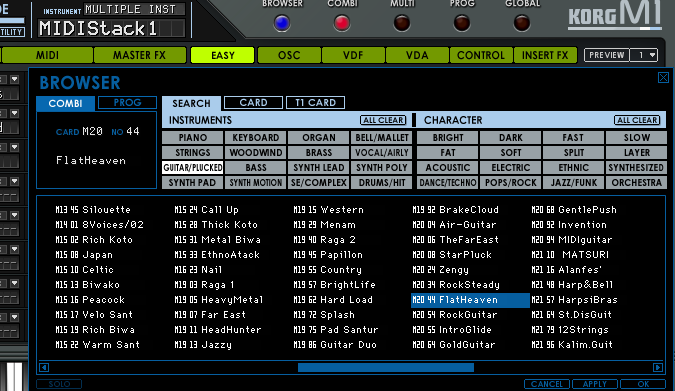Disable the GUITAR/PLUCKED filter
675x391 pixels.
[193, 168]
